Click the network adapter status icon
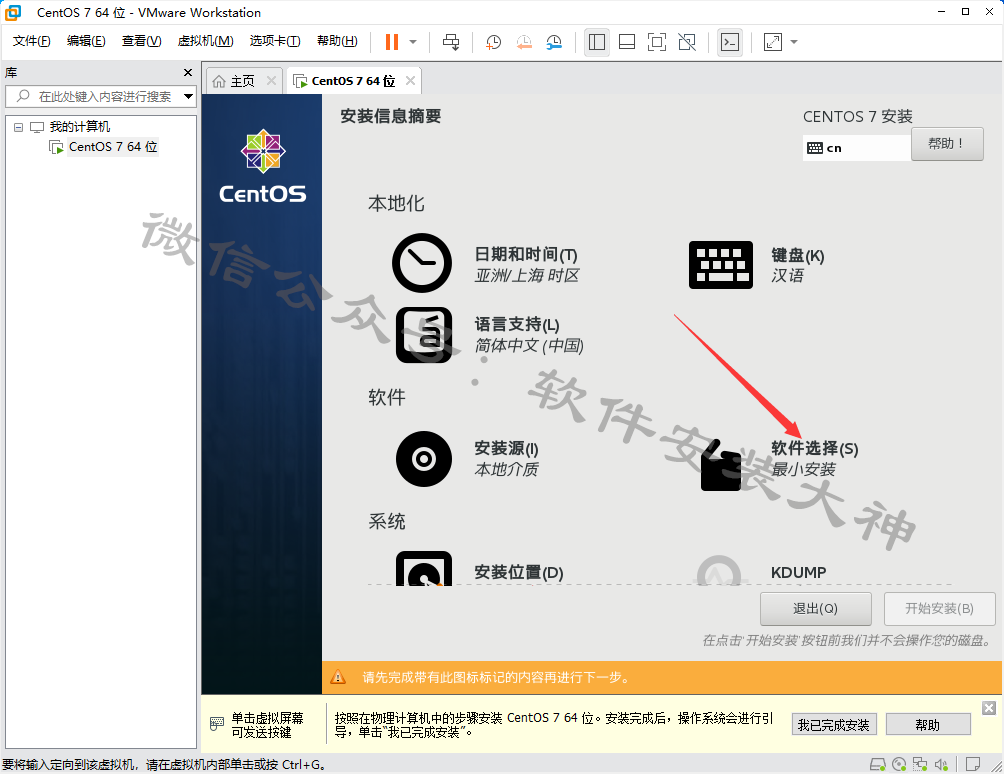Image resolution: width=1004 pixels, height=774 pixels. point(920,764)
